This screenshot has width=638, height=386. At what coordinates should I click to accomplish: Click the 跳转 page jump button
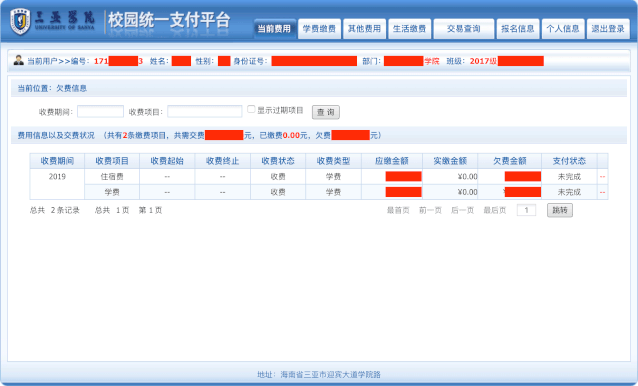[559, 210]
